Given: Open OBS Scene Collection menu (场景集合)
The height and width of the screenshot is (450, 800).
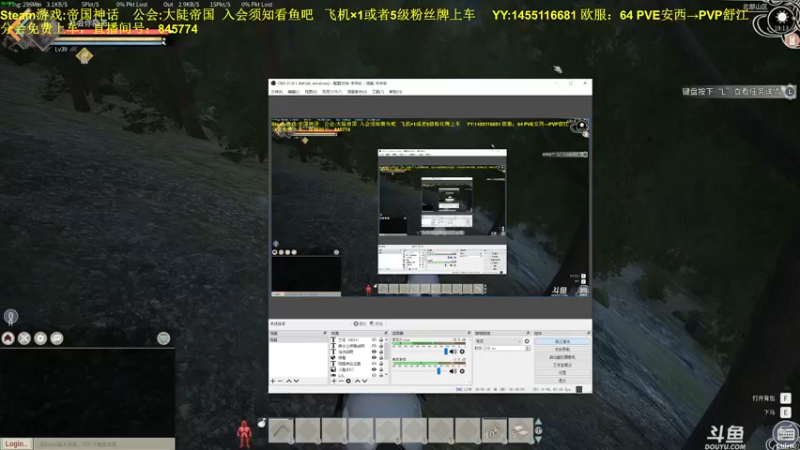Looking at the screenshot, I should pos(357,92).
